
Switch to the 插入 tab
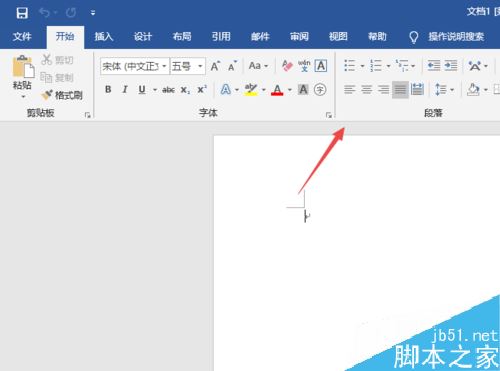(104, 36)
